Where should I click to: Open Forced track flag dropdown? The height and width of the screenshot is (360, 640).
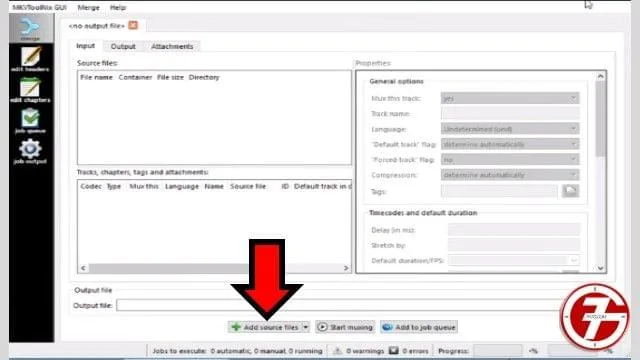click(510, 160)
